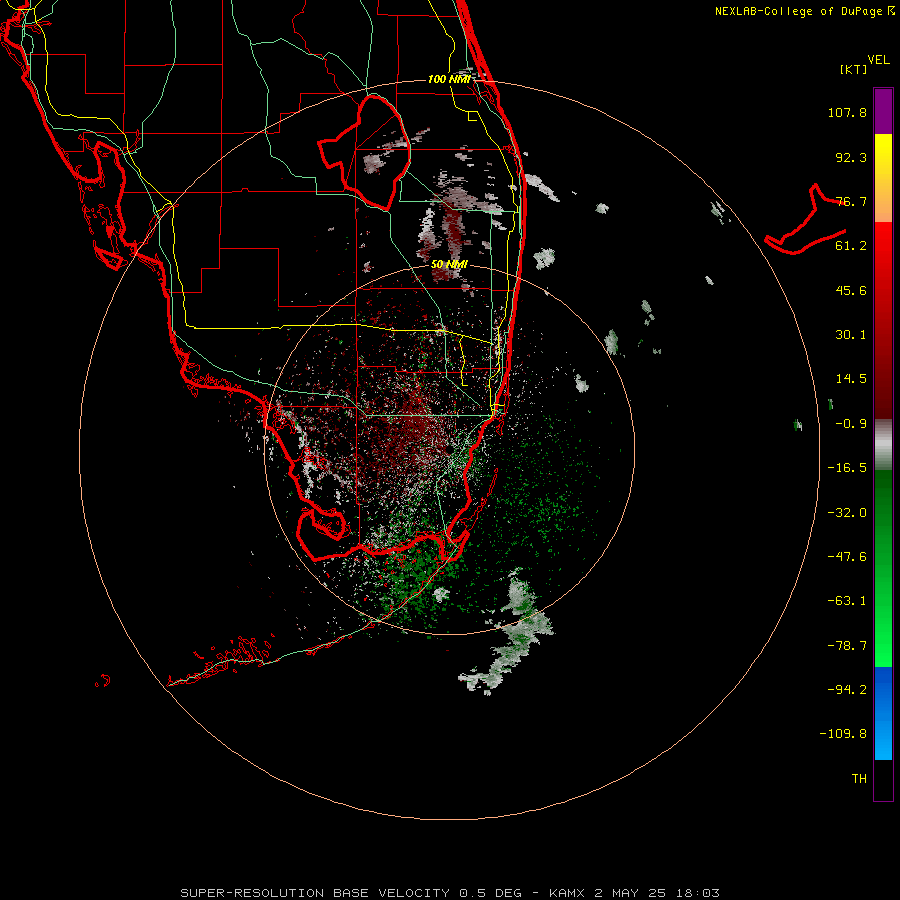The height and width of the screenshot is (900, 900).
Task: Select the 45.6 legend value
Action: [851, 290]
